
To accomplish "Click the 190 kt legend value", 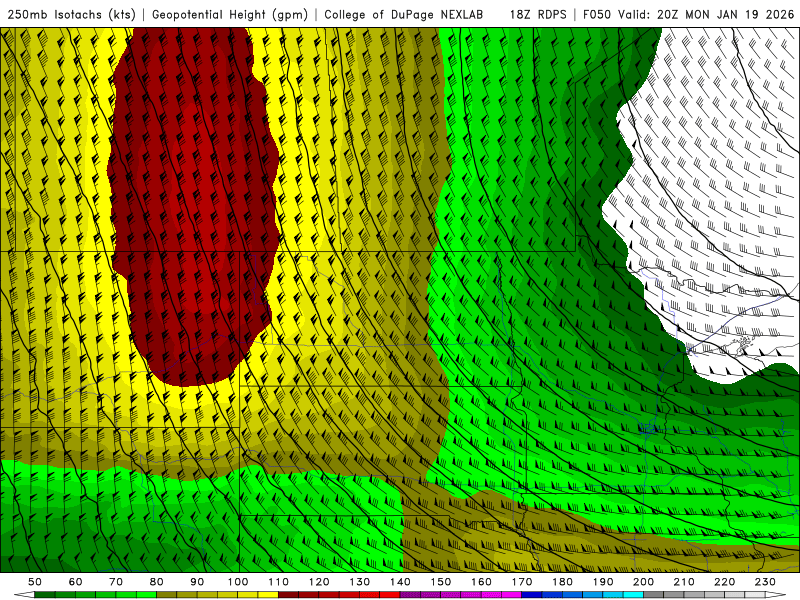I will 603,582.
